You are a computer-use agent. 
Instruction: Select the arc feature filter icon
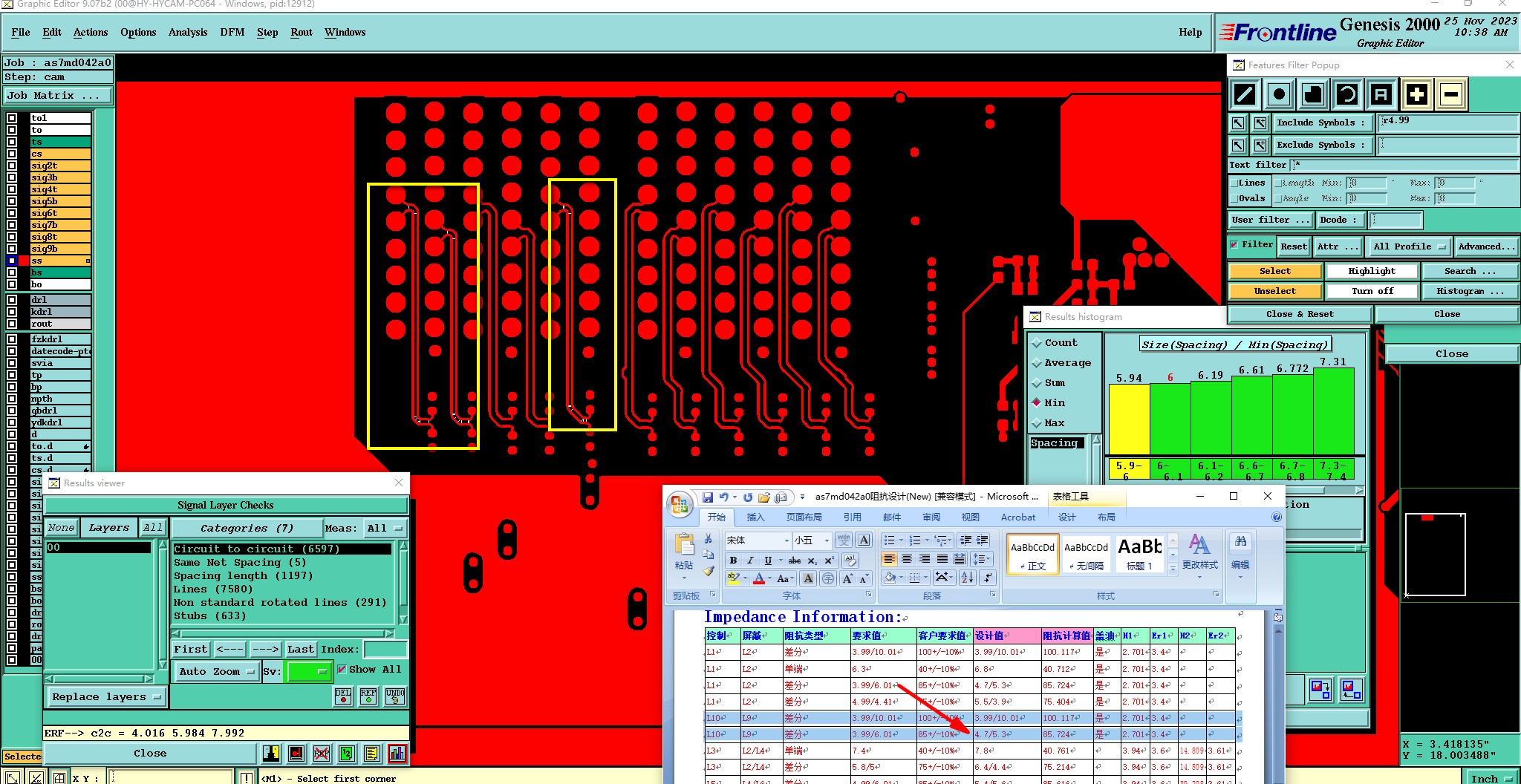1347,94
